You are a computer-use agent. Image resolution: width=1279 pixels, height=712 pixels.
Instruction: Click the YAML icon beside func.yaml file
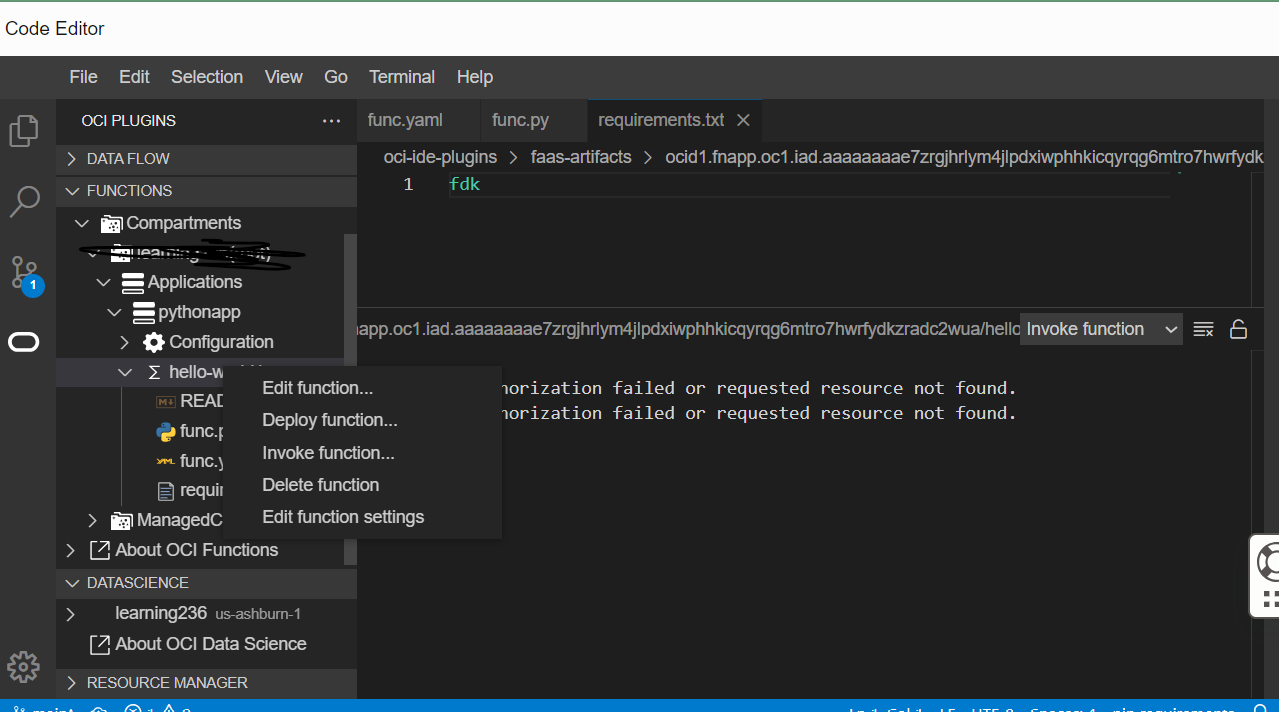(x=166, y=461)
